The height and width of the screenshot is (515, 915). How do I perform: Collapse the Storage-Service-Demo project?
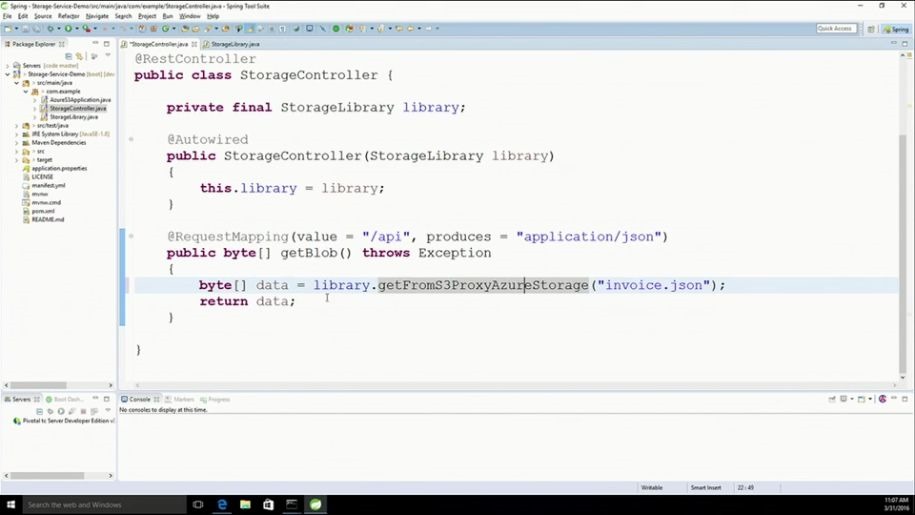pyautogui.click(x=8, y=74)
